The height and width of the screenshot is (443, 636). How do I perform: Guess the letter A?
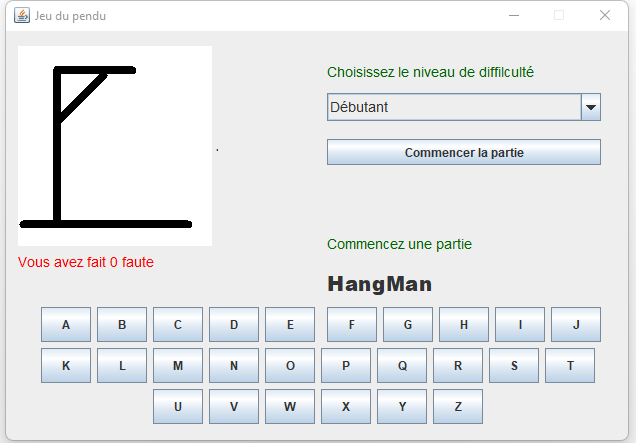pos(66,325)
